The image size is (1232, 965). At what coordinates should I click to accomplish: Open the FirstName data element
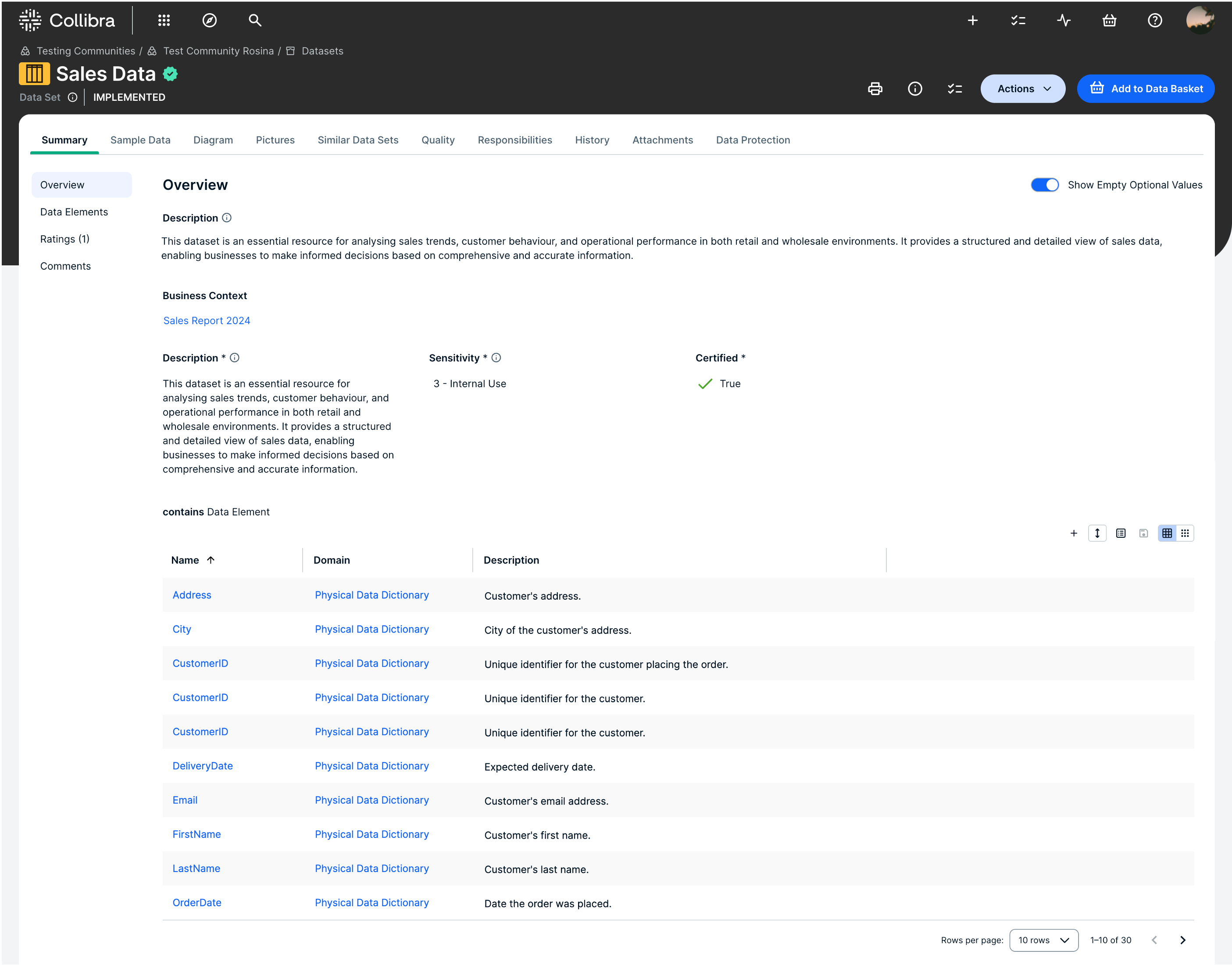196,834
